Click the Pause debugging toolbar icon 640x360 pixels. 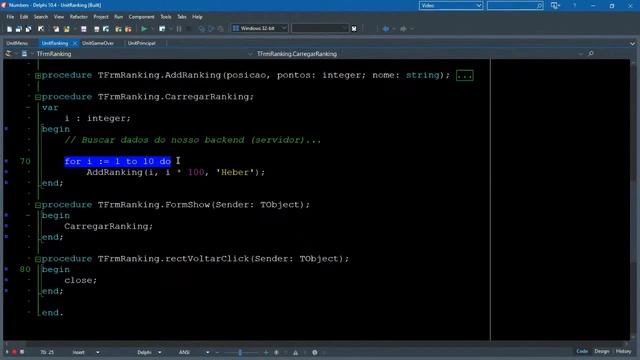coord(179,29)
